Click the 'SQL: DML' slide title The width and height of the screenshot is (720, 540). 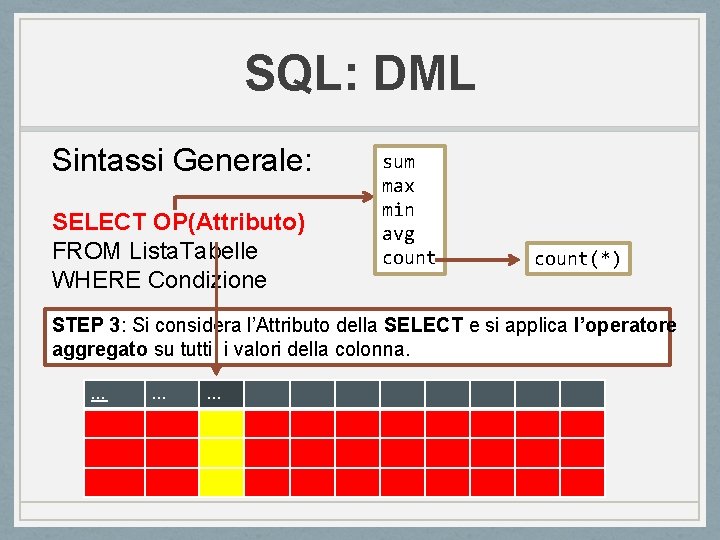(x=360, y=73)
